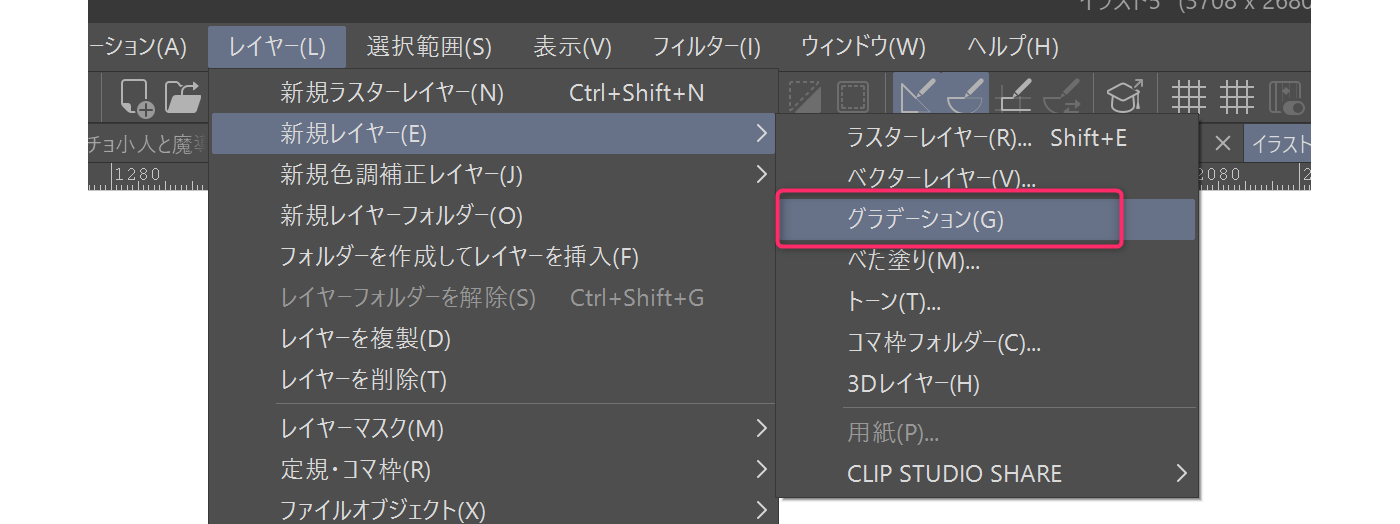The width and height of the screenshot is (1400, 524).
Task: Switch to the イラスト document tab
Action: point(1280,144)
